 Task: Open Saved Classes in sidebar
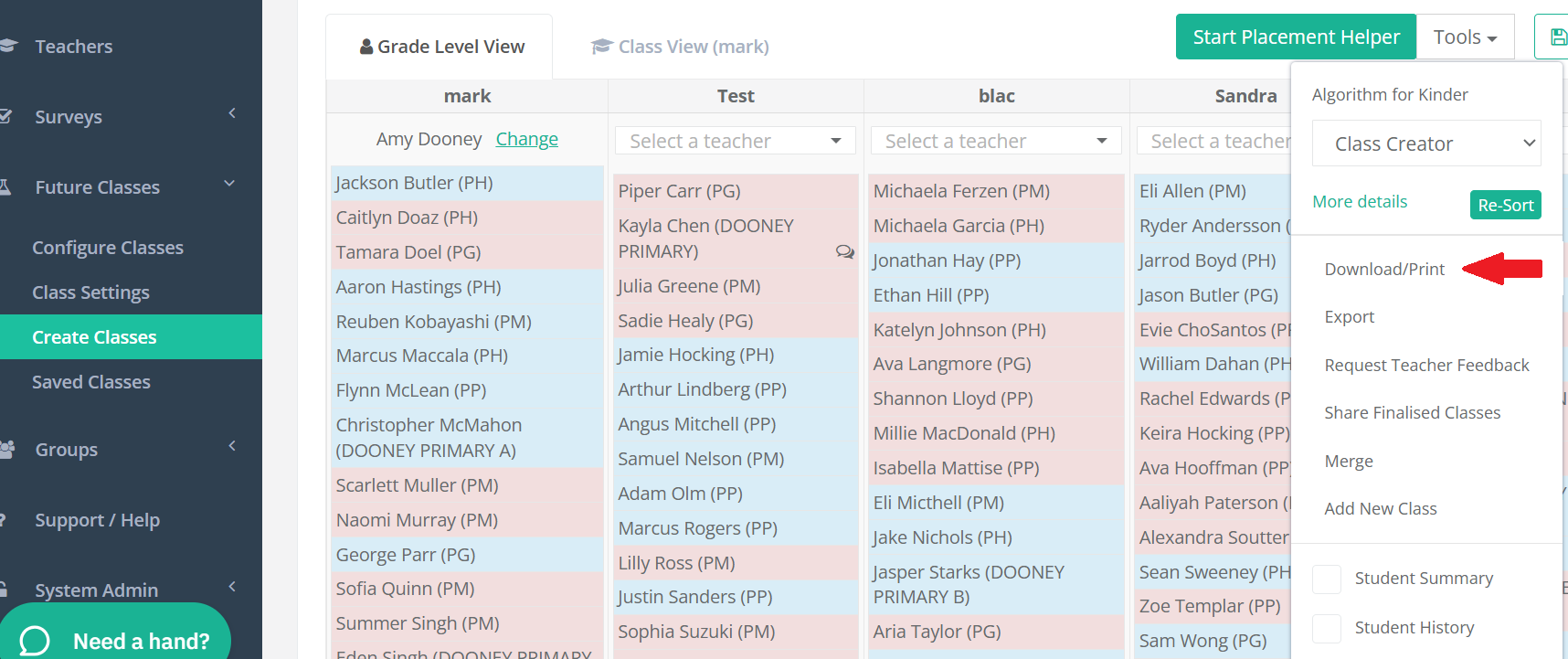[91, 382]
